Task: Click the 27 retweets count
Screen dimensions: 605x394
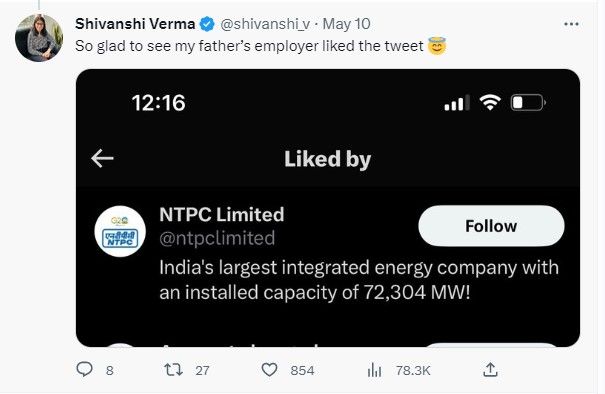Action: [x=202, y=370]
